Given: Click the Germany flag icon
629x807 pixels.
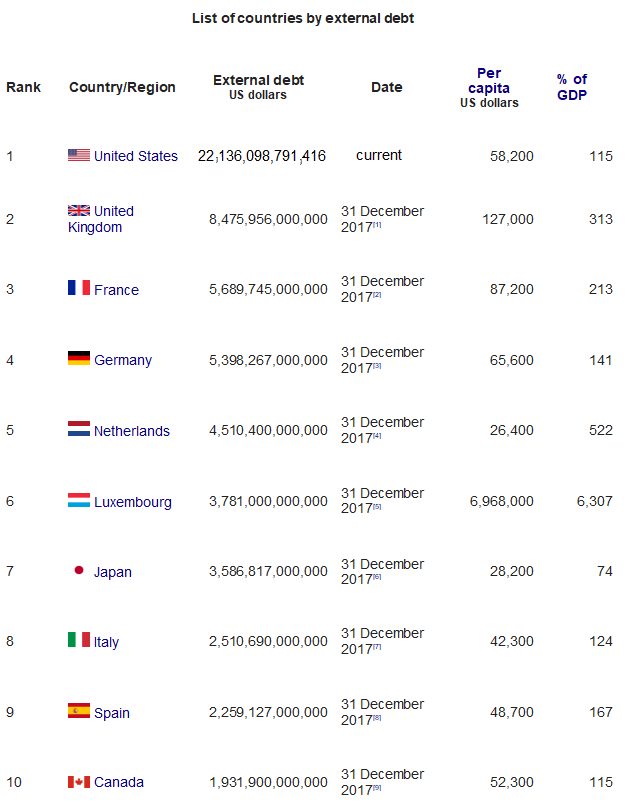Looking at the screenshot, I should (x=79, y=359).
